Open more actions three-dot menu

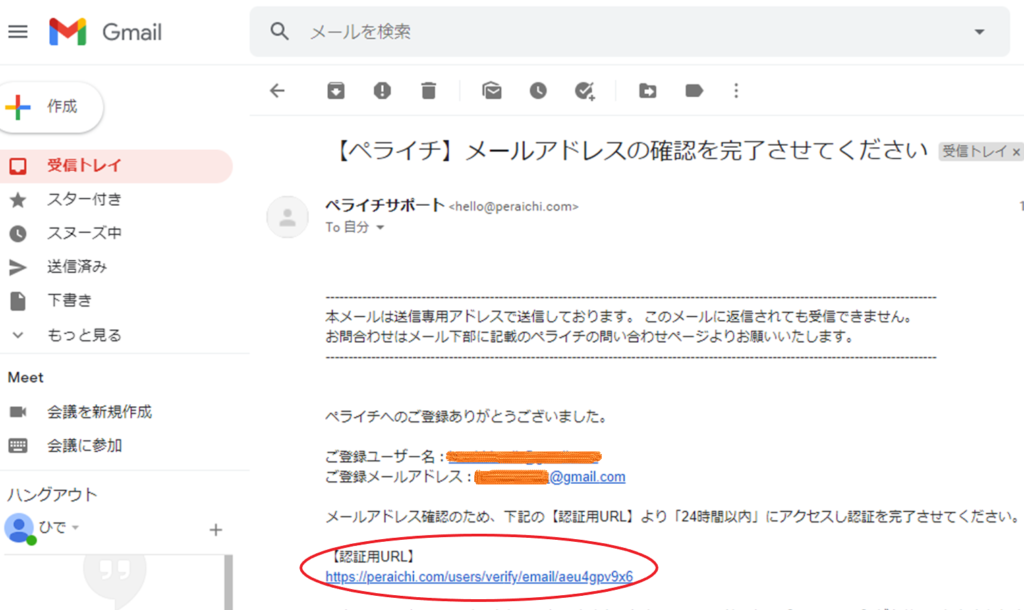point(736,91)
